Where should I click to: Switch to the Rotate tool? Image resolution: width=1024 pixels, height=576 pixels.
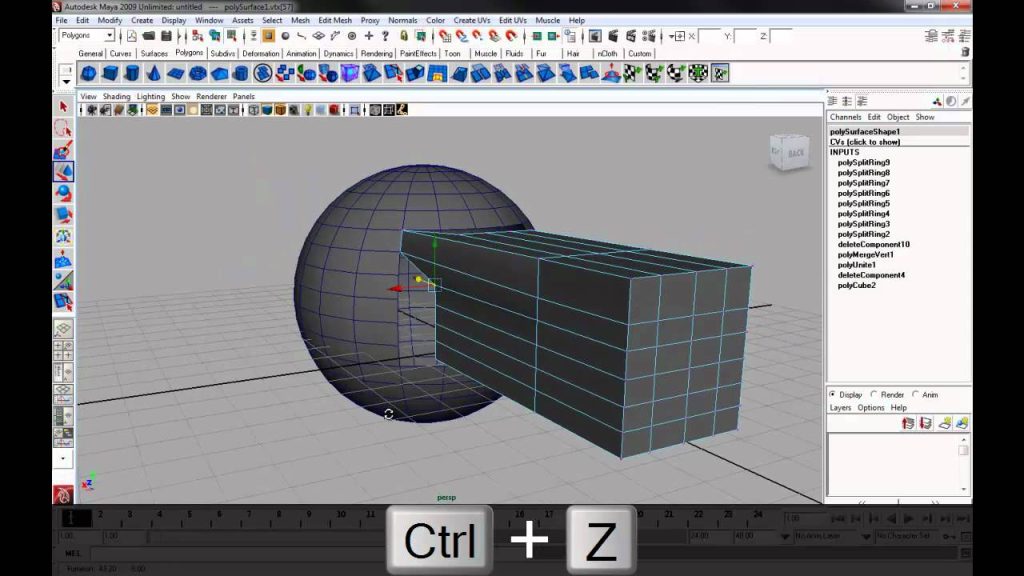[x=63, y=193]
